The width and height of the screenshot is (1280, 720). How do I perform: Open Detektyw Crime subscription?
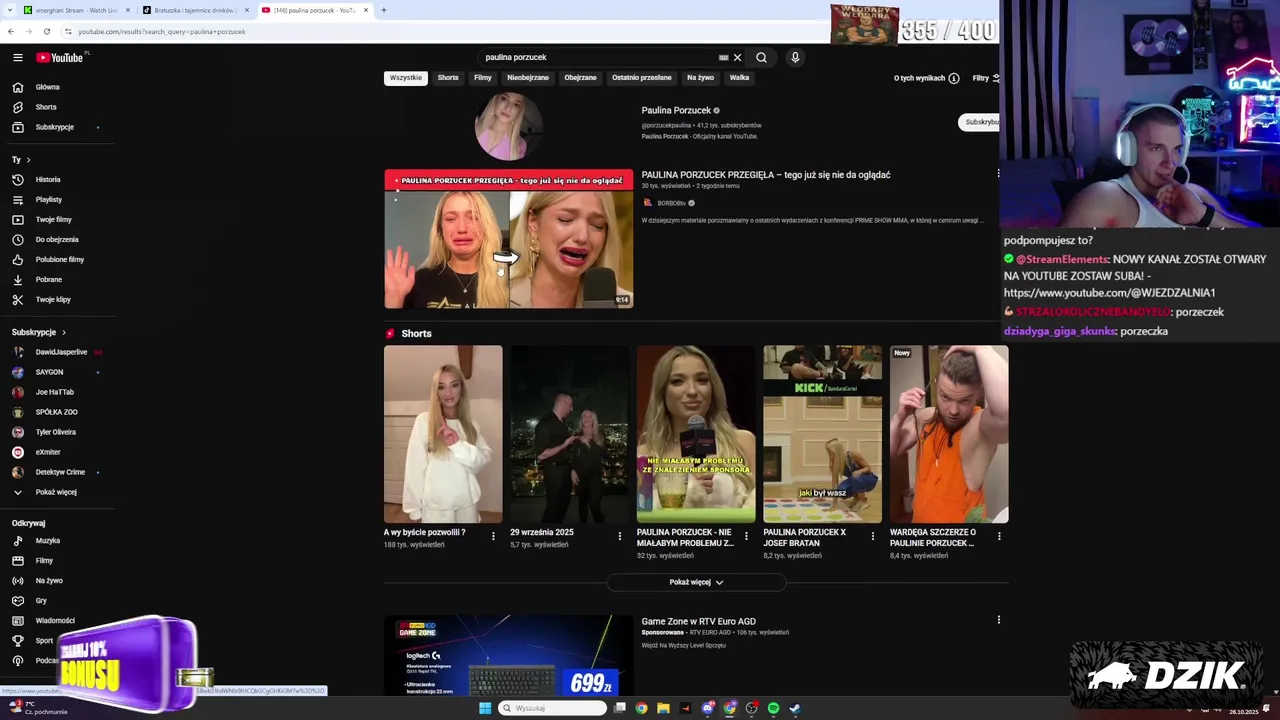(60, 472)
